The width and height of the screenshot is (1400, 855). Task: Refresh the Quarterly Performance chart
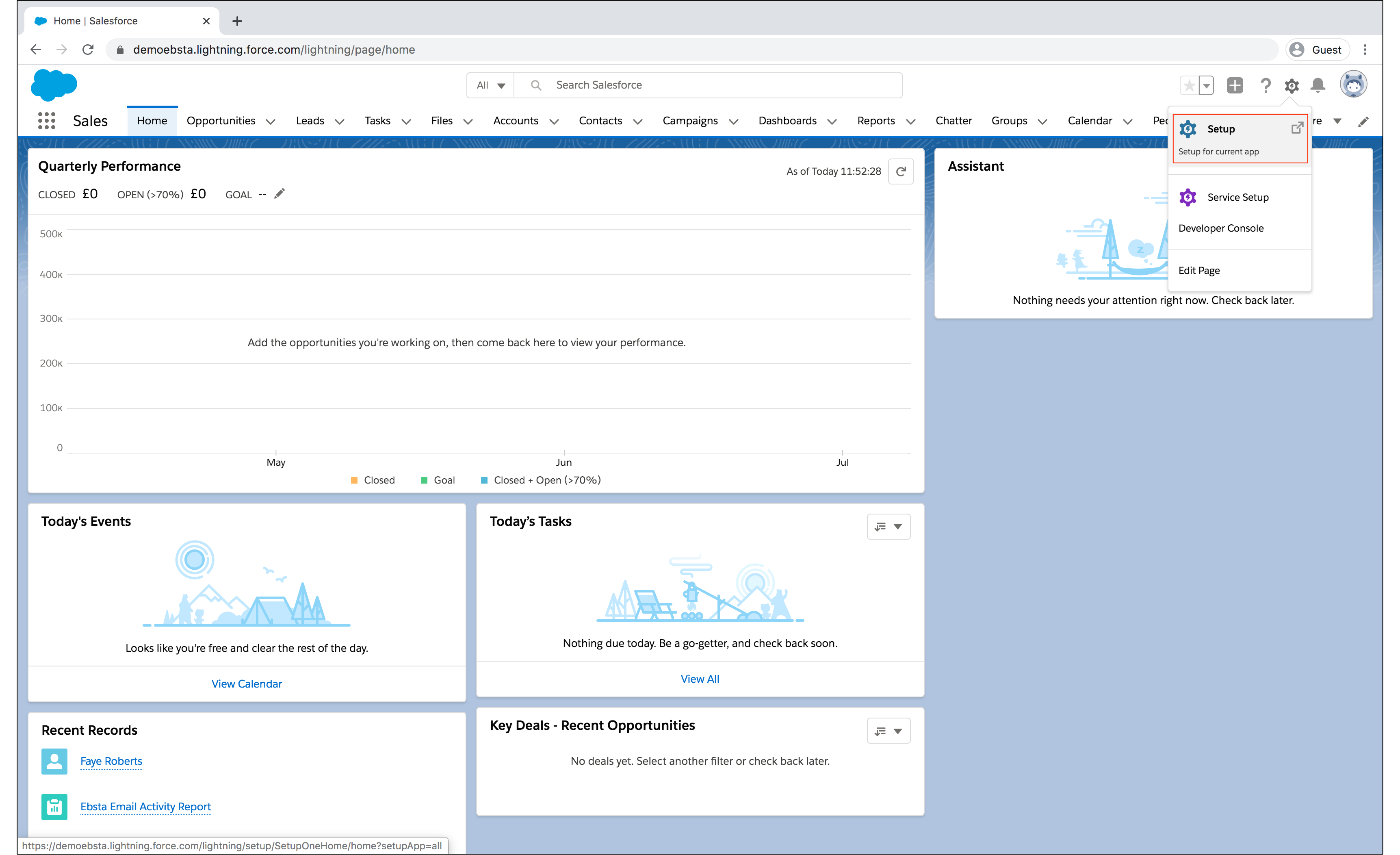[901, 171]
